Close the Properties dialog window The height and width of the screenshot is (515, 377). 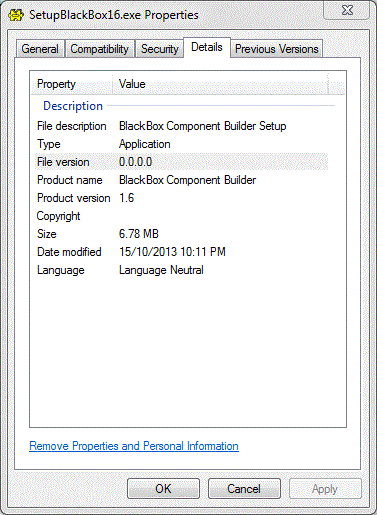pyautogui.click(x=347, y=10)
